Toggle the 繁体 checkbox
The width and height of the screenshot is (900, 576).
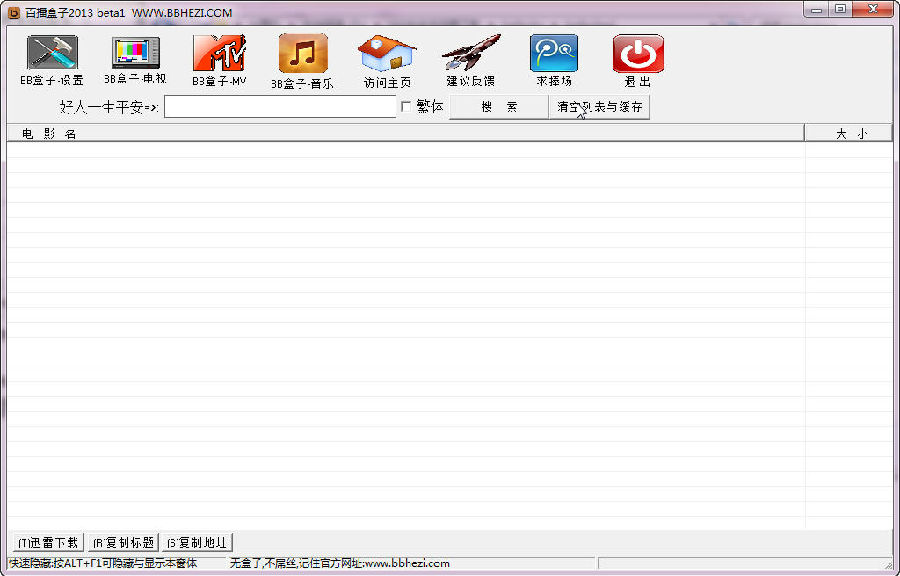(x=406, y=106)
